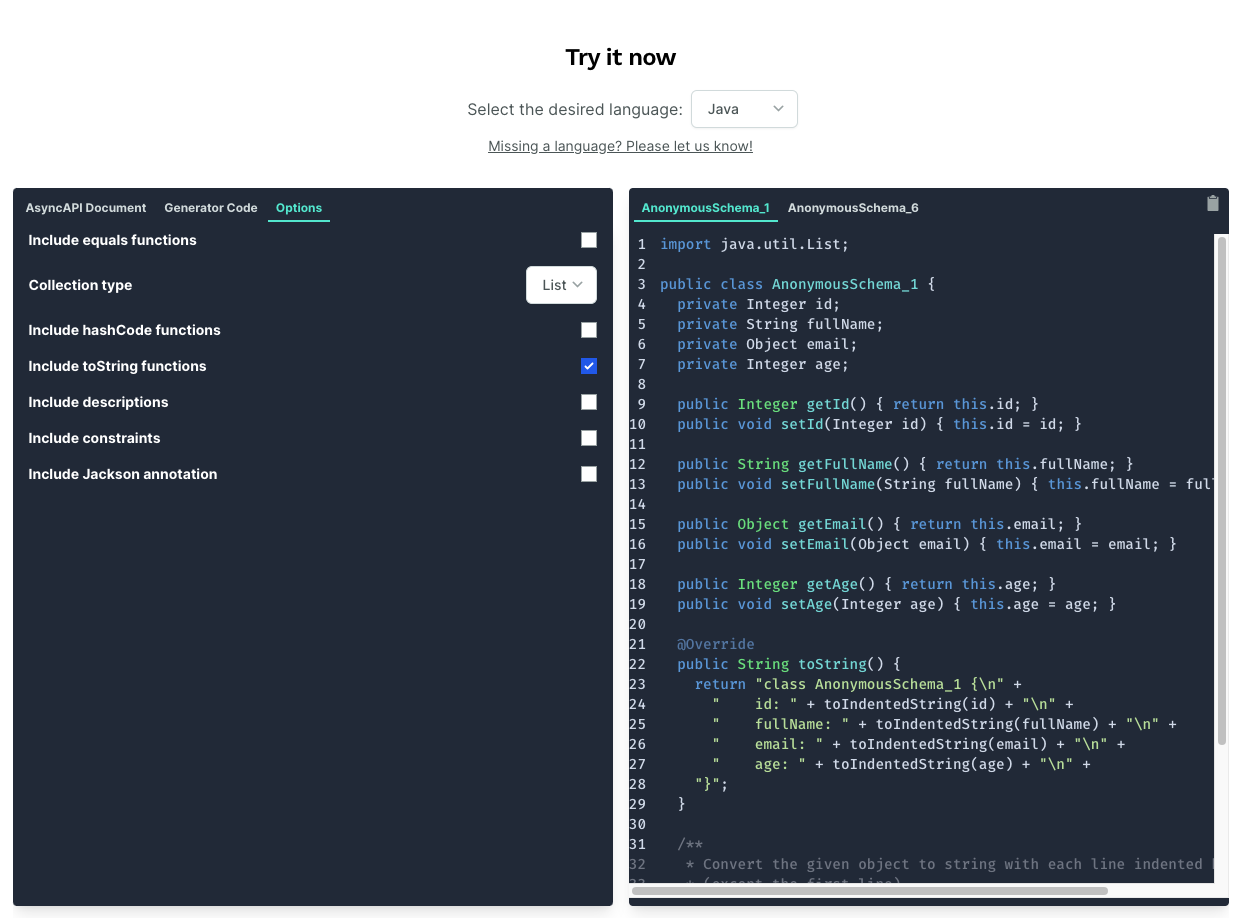Click code line private Integer age
Screen dimensions: 1238x918
pos(763,364)
